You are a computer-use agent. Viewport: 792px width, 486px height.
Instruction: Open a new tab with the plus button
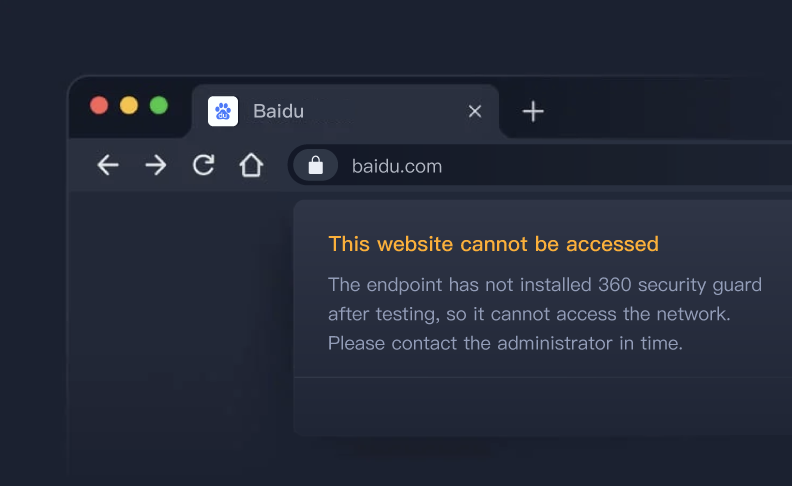(533, 111)
